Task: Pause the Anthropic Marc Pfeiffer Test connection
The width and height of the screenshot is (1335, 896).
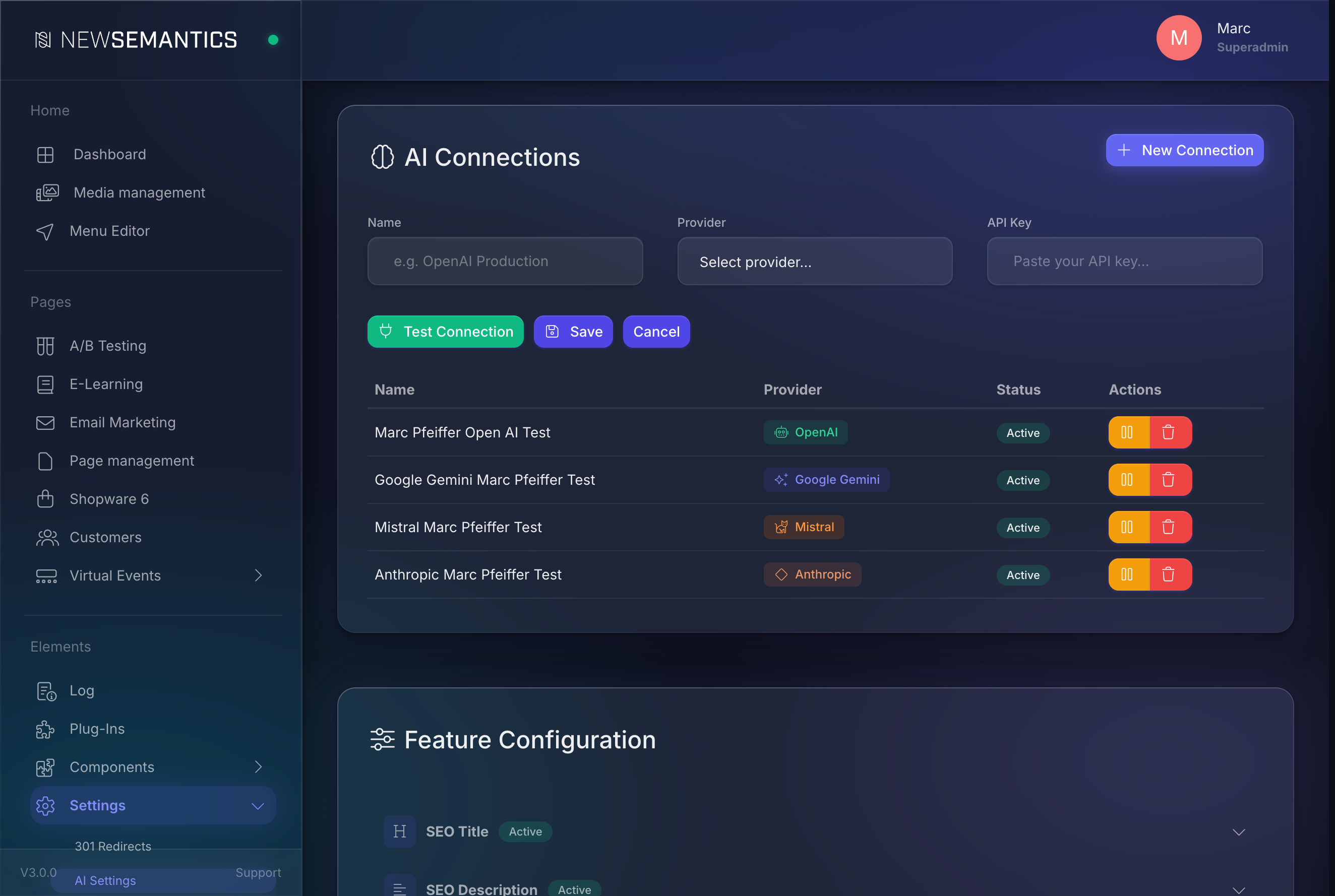Action: coord(1129,575)
